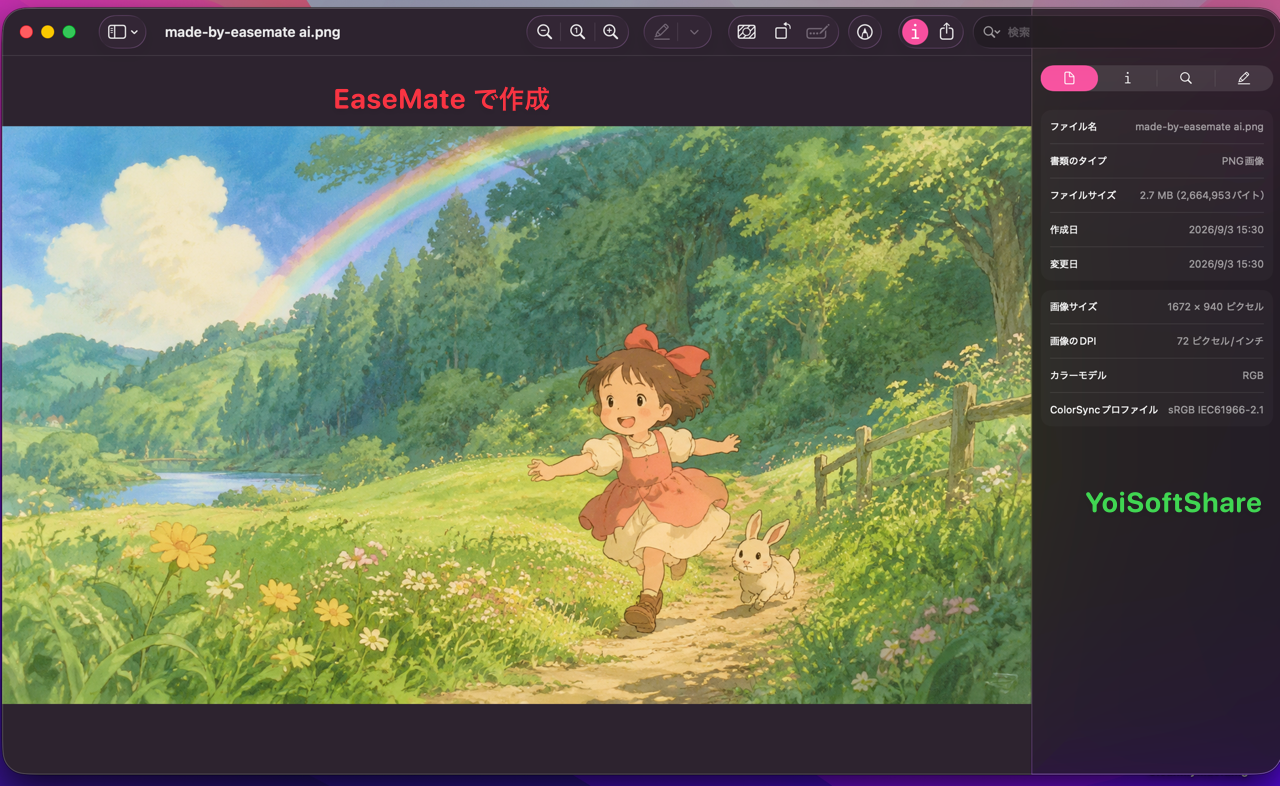Show the Markup toolbar
The height and width of the screenshot is (786, 1280).
coord(865,32)
